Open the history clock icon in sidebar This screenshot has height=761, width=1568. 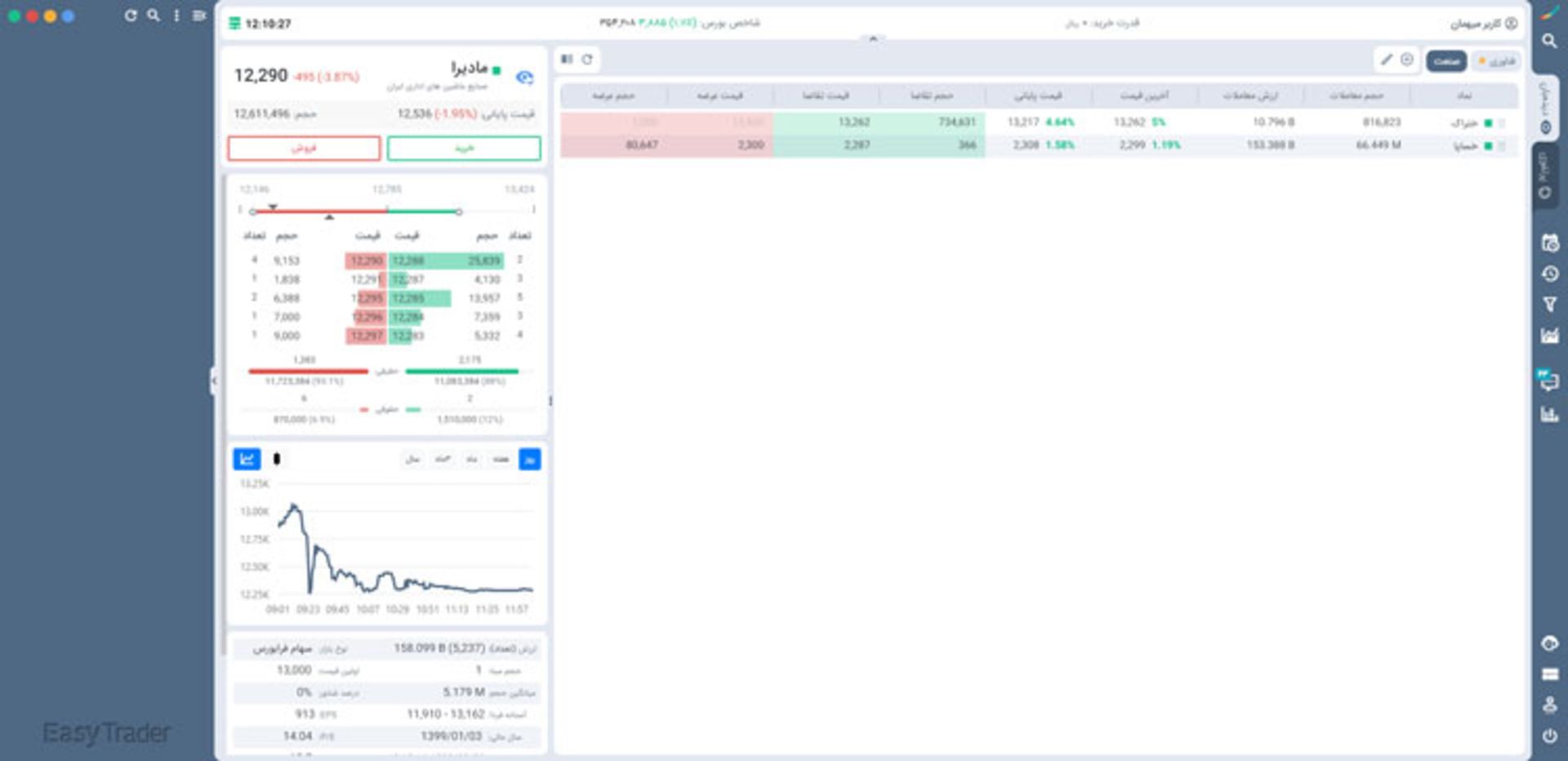(x=1549, y=274)
